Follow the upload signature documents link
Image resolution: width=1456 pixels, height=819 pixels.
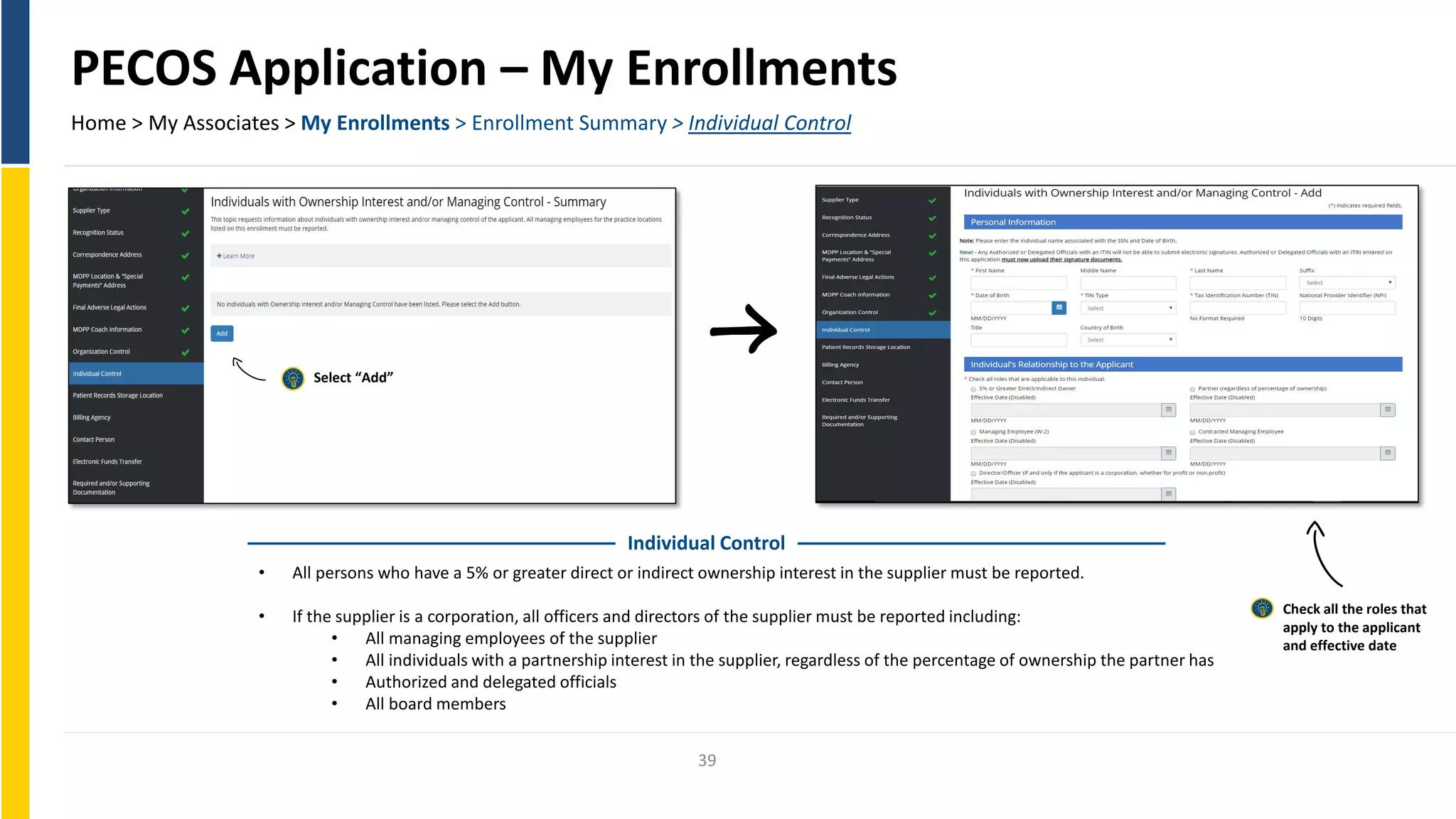pos(1061,259)
